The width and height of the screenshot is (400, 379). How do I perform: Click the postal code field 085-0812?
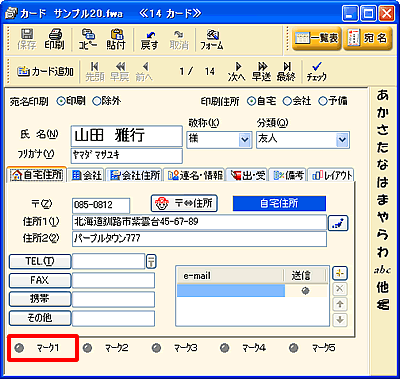pyautogui.click(x=101, y=205)
